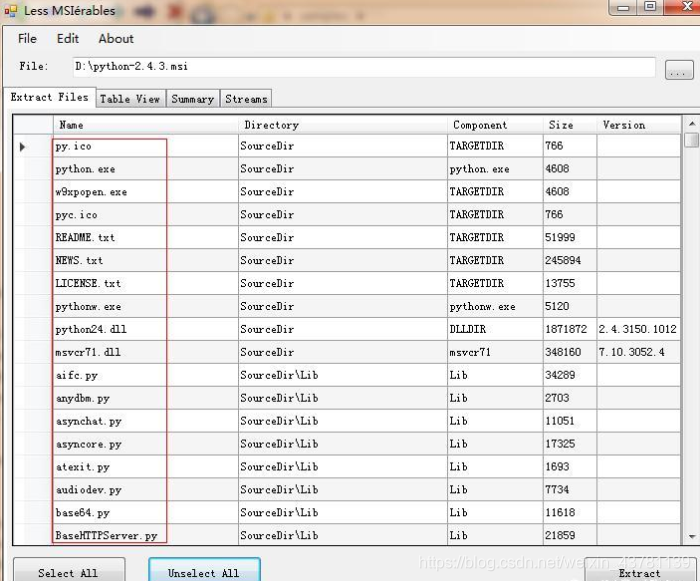
Task: Select the LICENSE.txt file name
Action: click(x=88, y=284)
